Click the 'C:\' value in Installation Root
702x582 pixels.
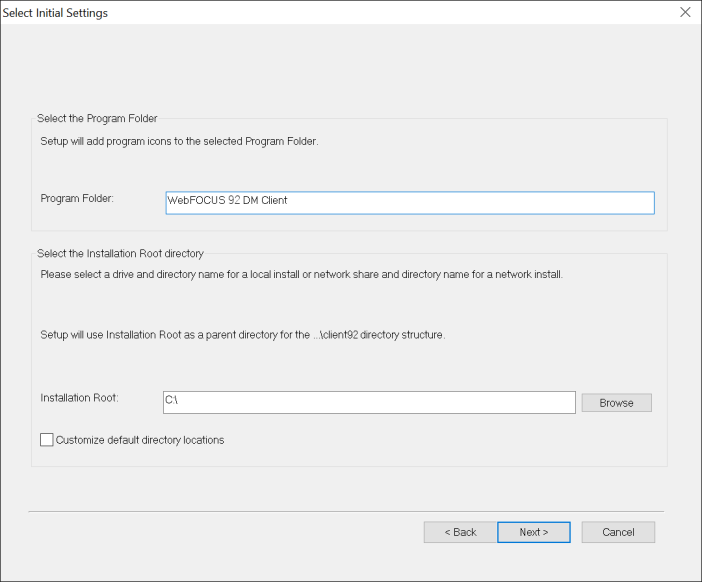(x=171, y=401)
